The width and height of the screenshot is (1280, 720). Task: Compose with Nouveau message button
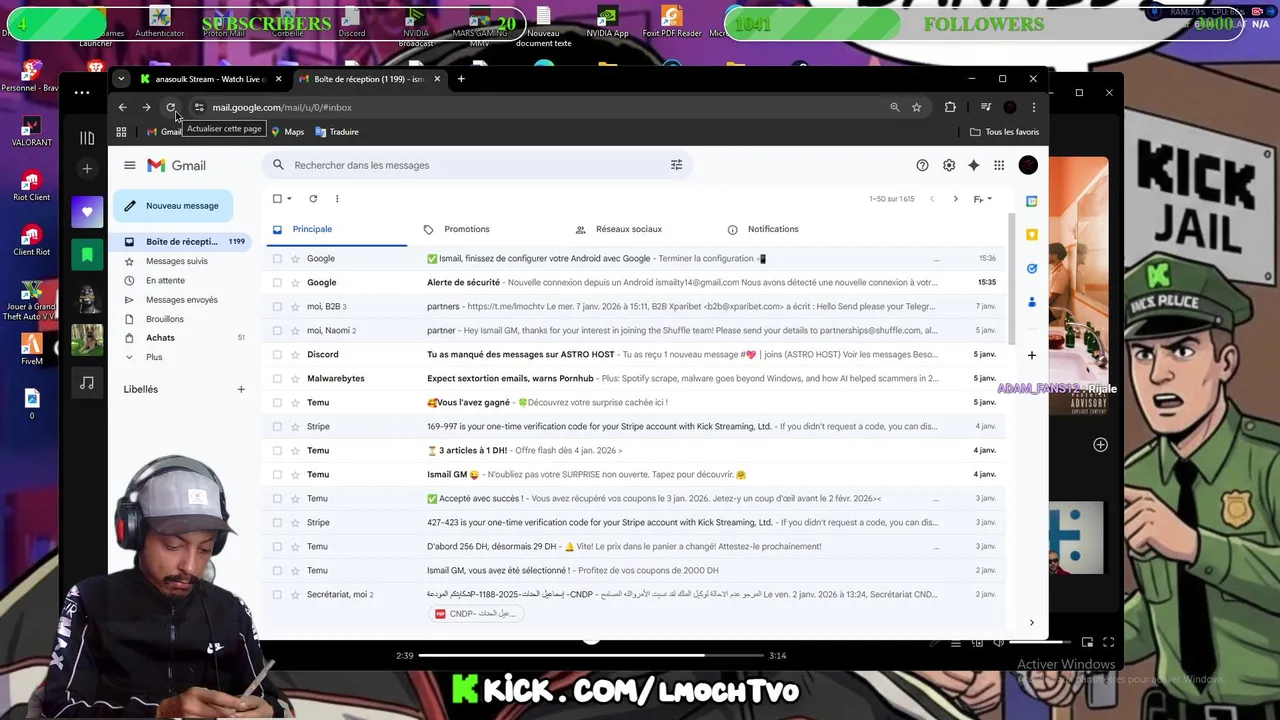tap(173, 206)
